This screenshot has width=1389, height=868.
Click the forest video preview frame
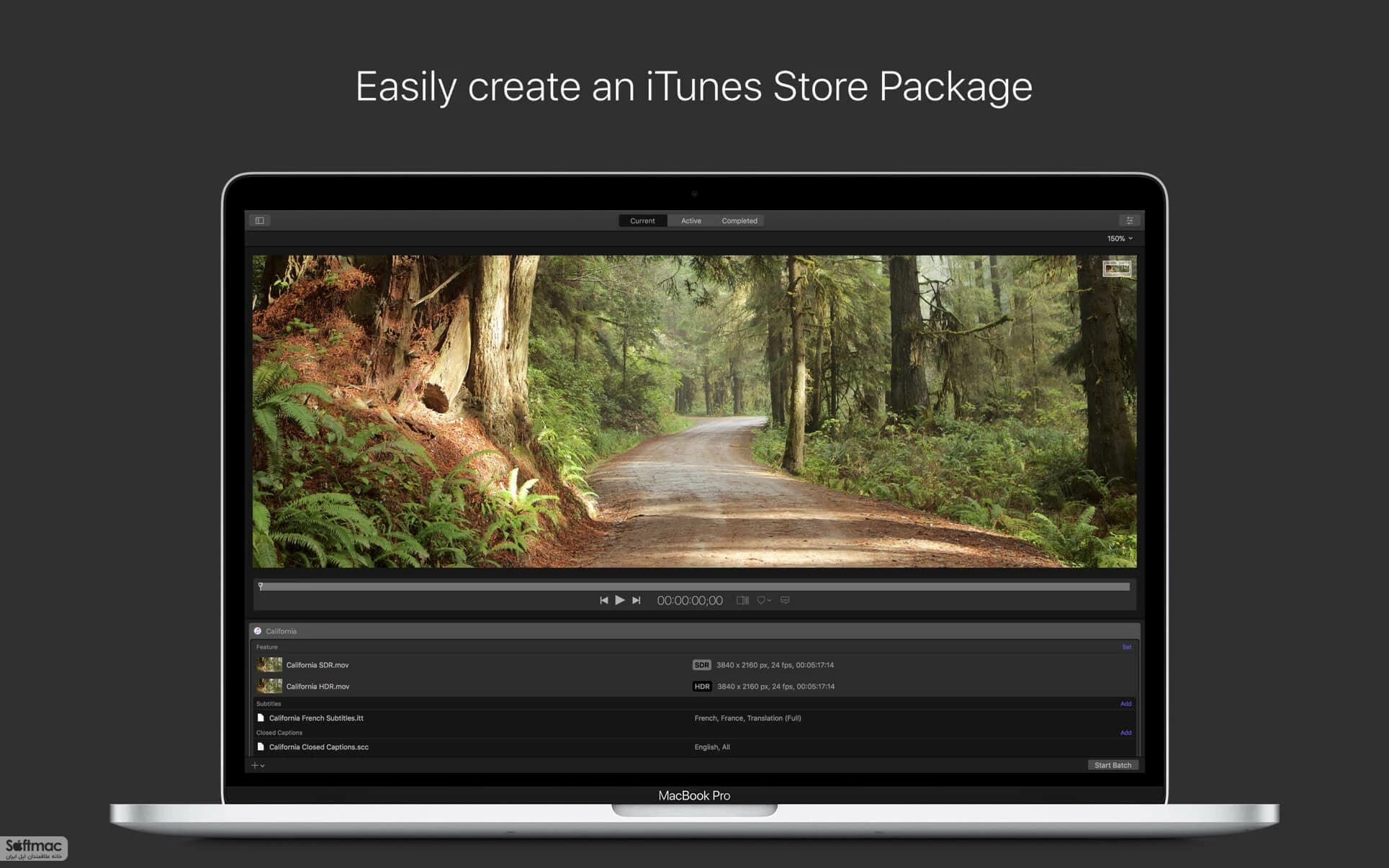point(694,411)
